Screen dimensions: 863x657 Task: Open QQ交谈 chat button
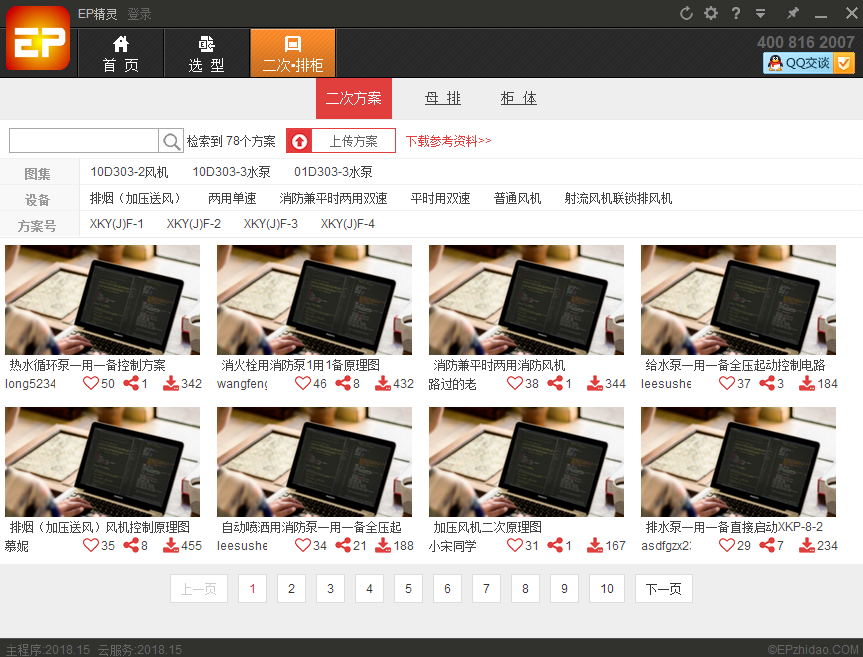click(809, 63)
